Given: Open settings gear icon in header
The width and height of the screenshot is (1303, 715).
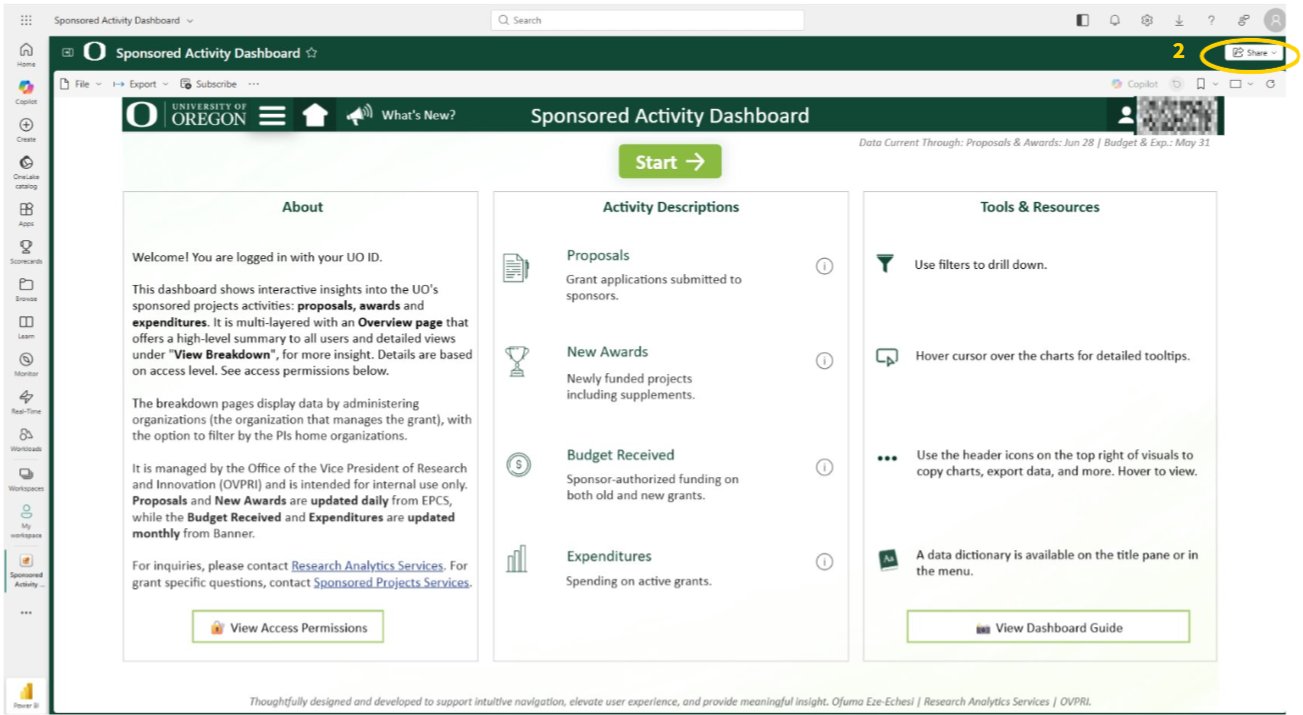Looking at the screenshot, I should tap(1147, 20).
